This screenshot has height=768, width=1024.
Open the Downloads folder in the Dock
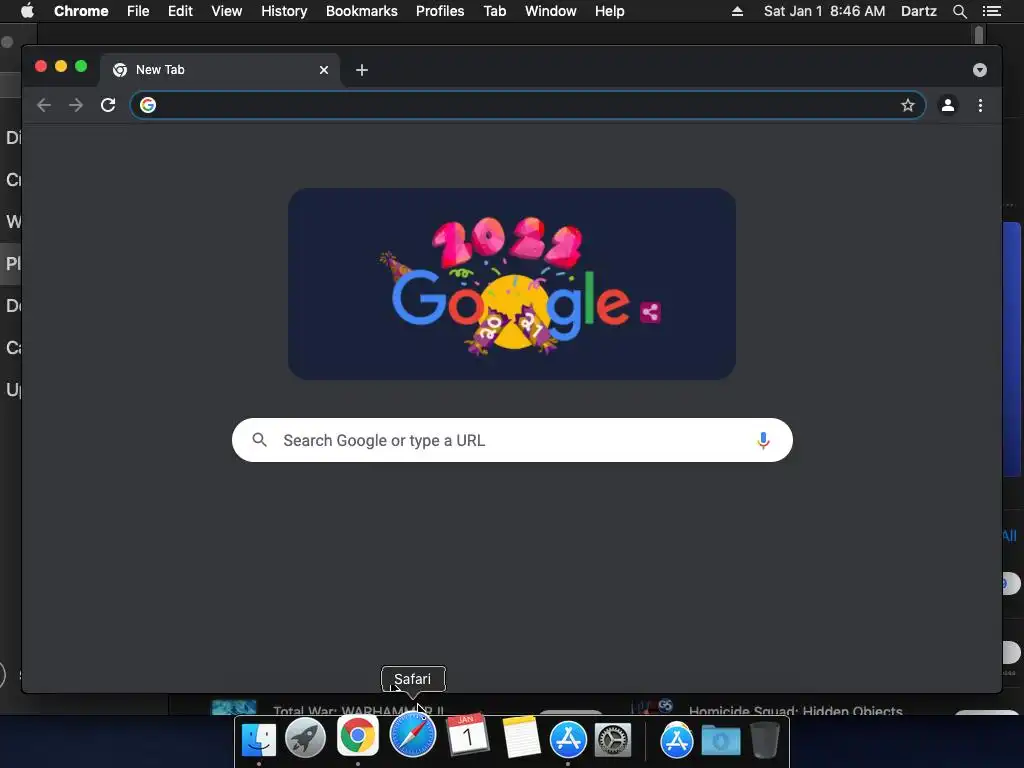721,741
